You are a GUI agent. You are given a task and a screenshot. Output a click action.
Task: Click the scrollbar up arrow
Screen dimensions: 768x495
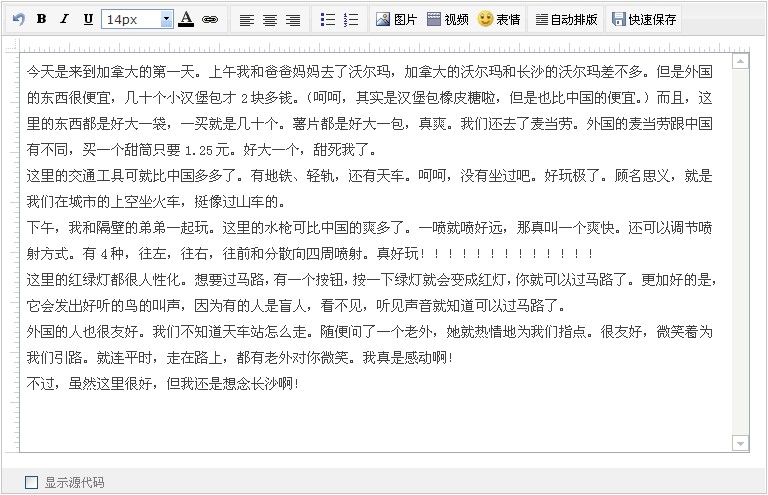[740, 62]
